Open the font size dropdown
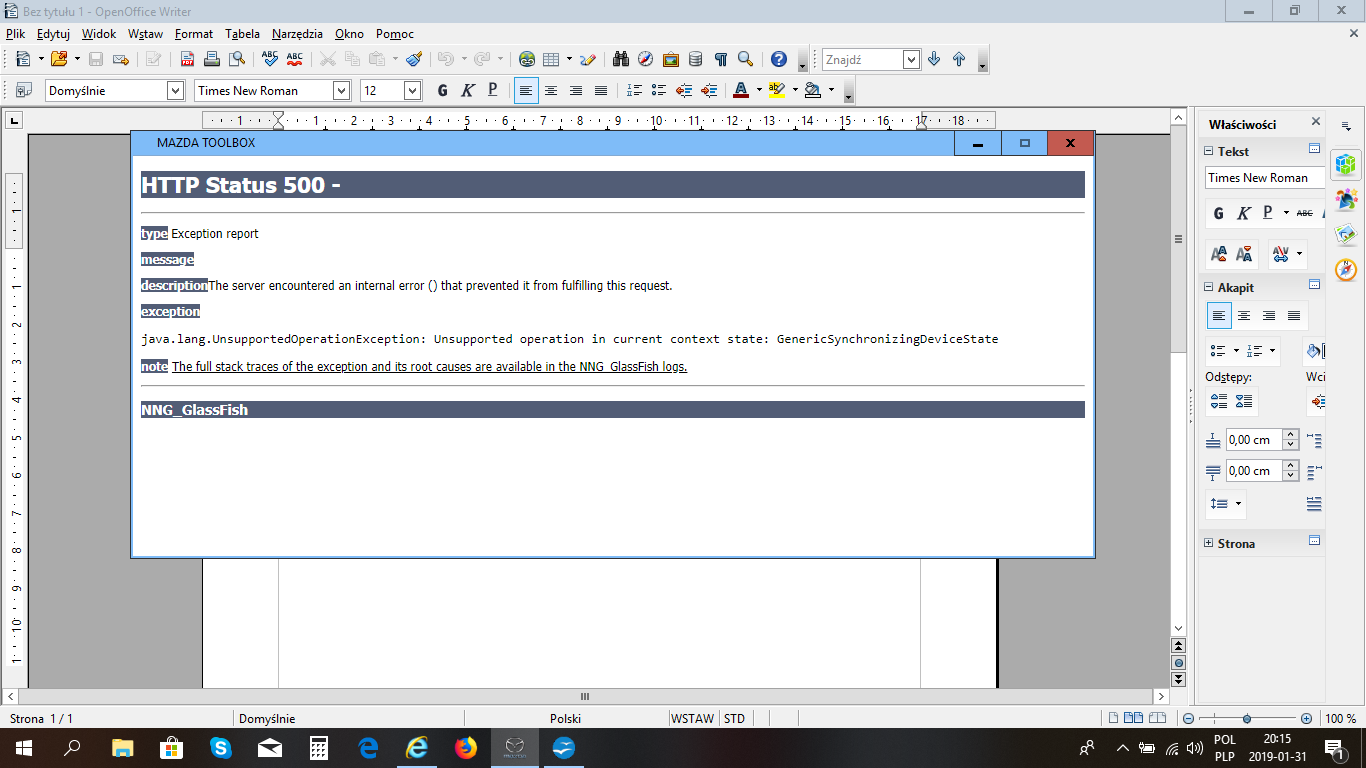Screen dimensions: 1366x768 point(412,90)
